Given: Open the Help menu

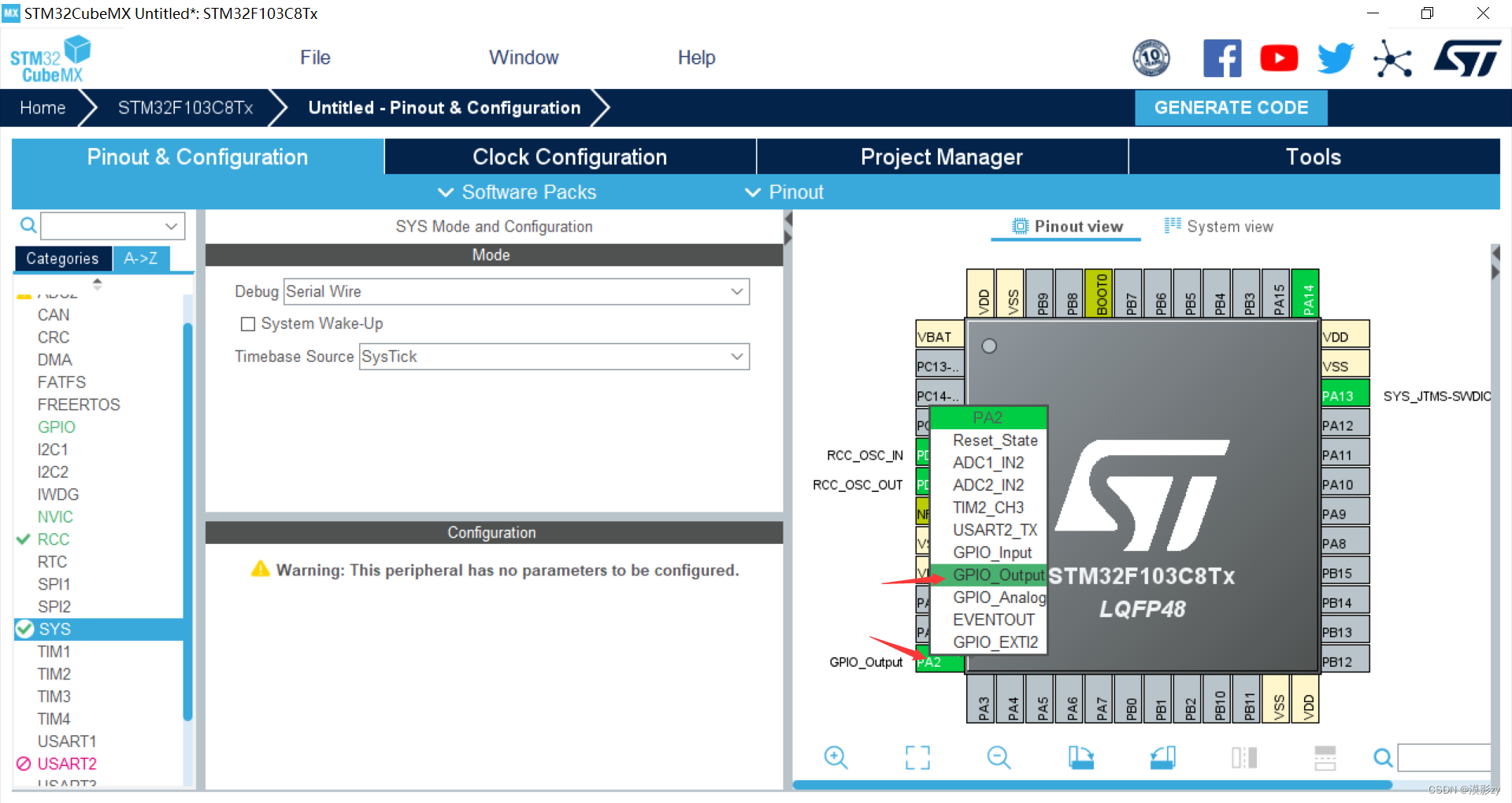Looking at the screenshot, I should 696,57.
